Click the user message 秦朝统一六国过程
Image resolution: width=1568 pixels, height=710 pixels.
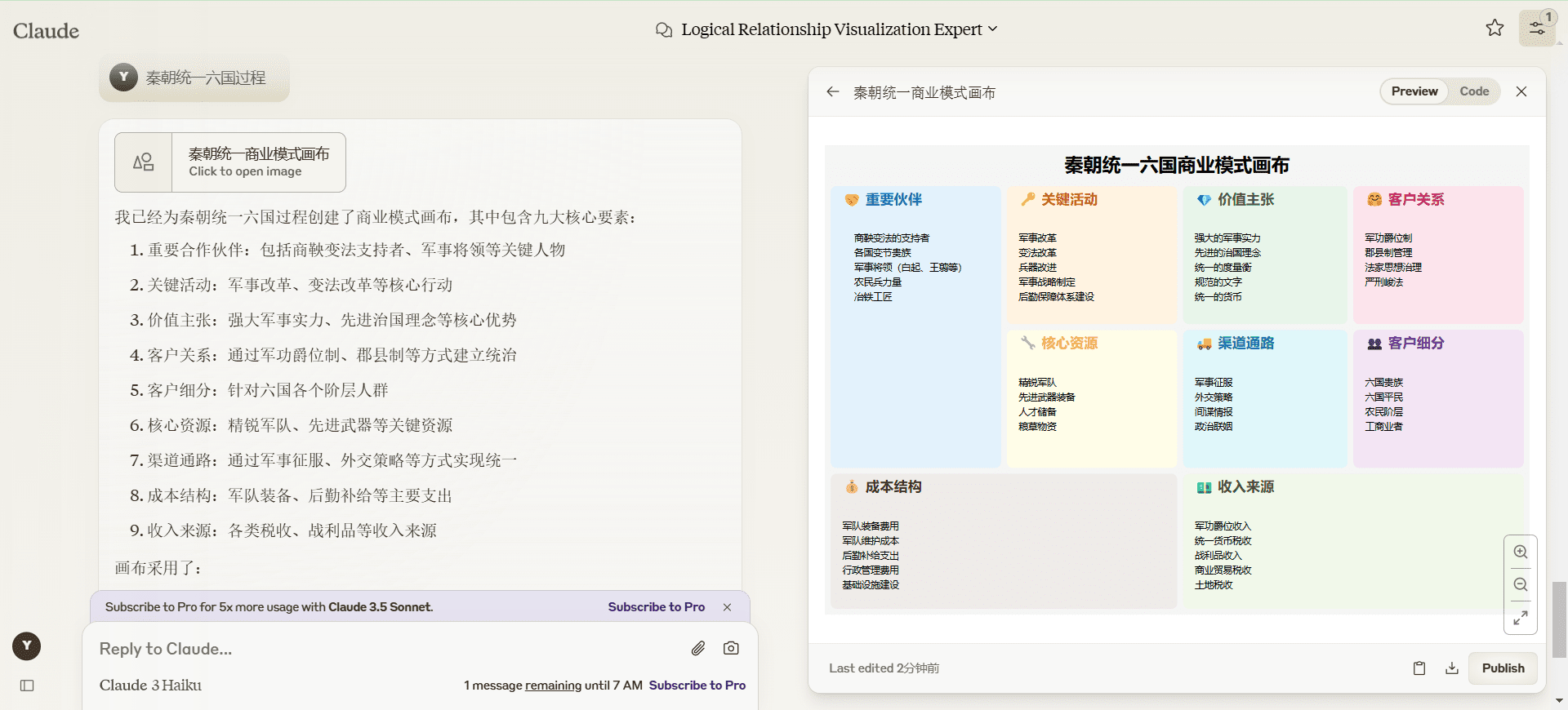click(206, 78)
